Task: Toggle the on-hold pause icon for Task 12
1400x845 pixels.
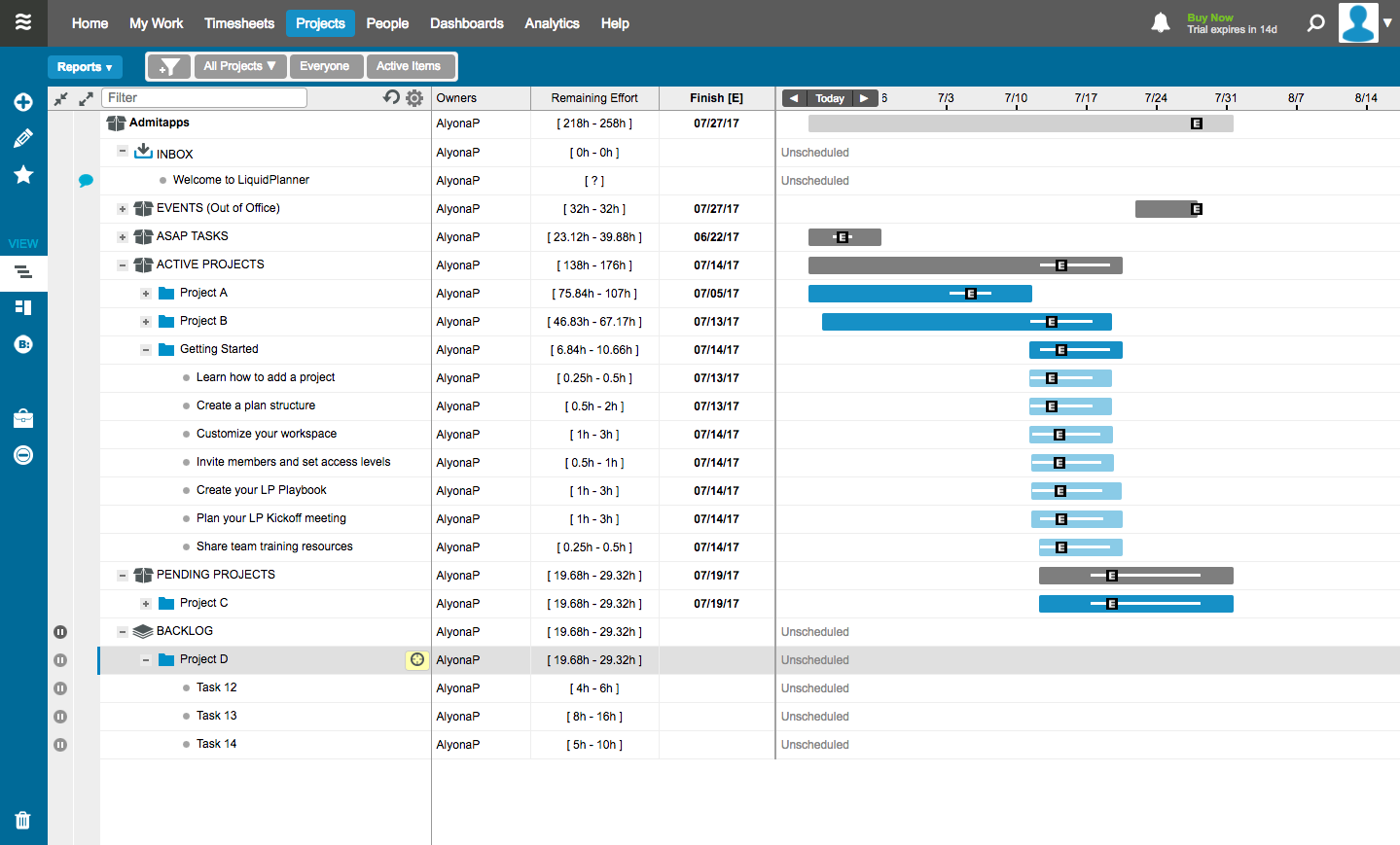Action: click(60, 688)
